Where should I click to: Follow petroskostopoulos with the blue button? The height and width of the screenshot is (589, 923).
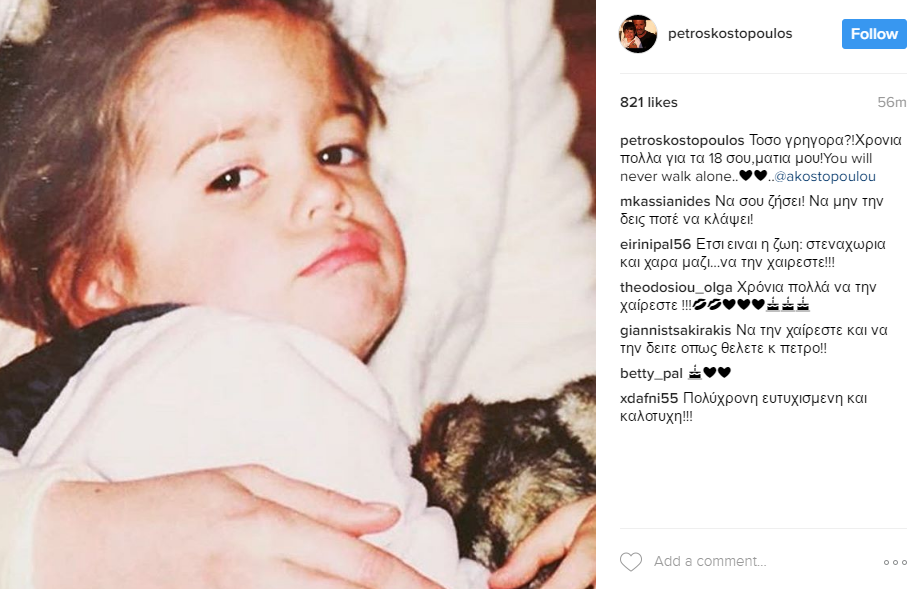coord(874,34)
